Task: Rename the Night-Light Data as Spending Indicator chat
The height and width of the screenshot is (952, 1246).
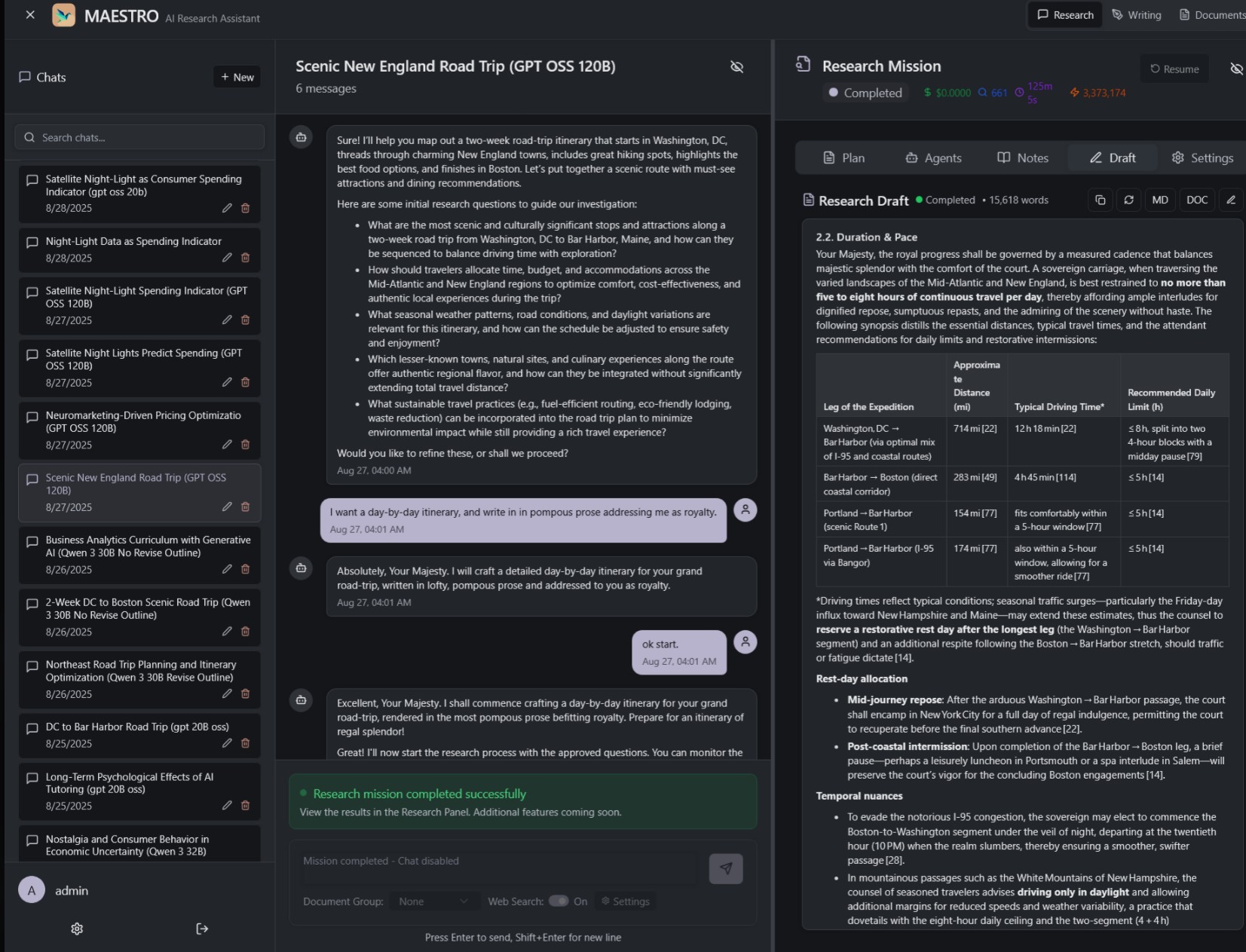Action: (x=227, y=258)
